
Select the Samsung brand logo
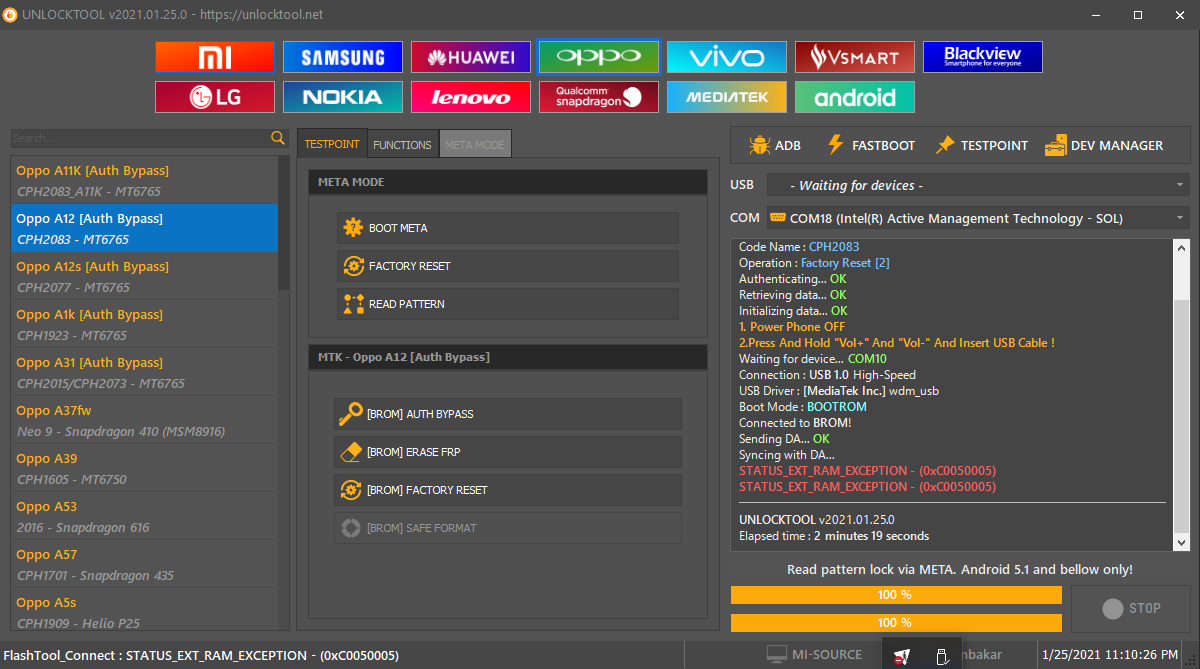(x=343, y=57)
